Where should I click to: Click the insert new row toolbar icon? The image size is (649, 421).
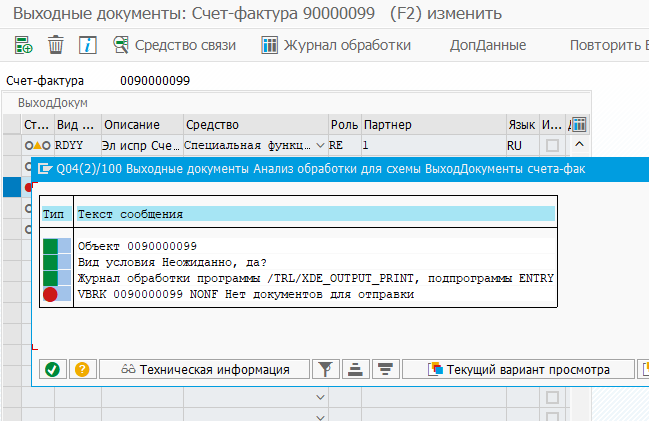pos(24,45)
